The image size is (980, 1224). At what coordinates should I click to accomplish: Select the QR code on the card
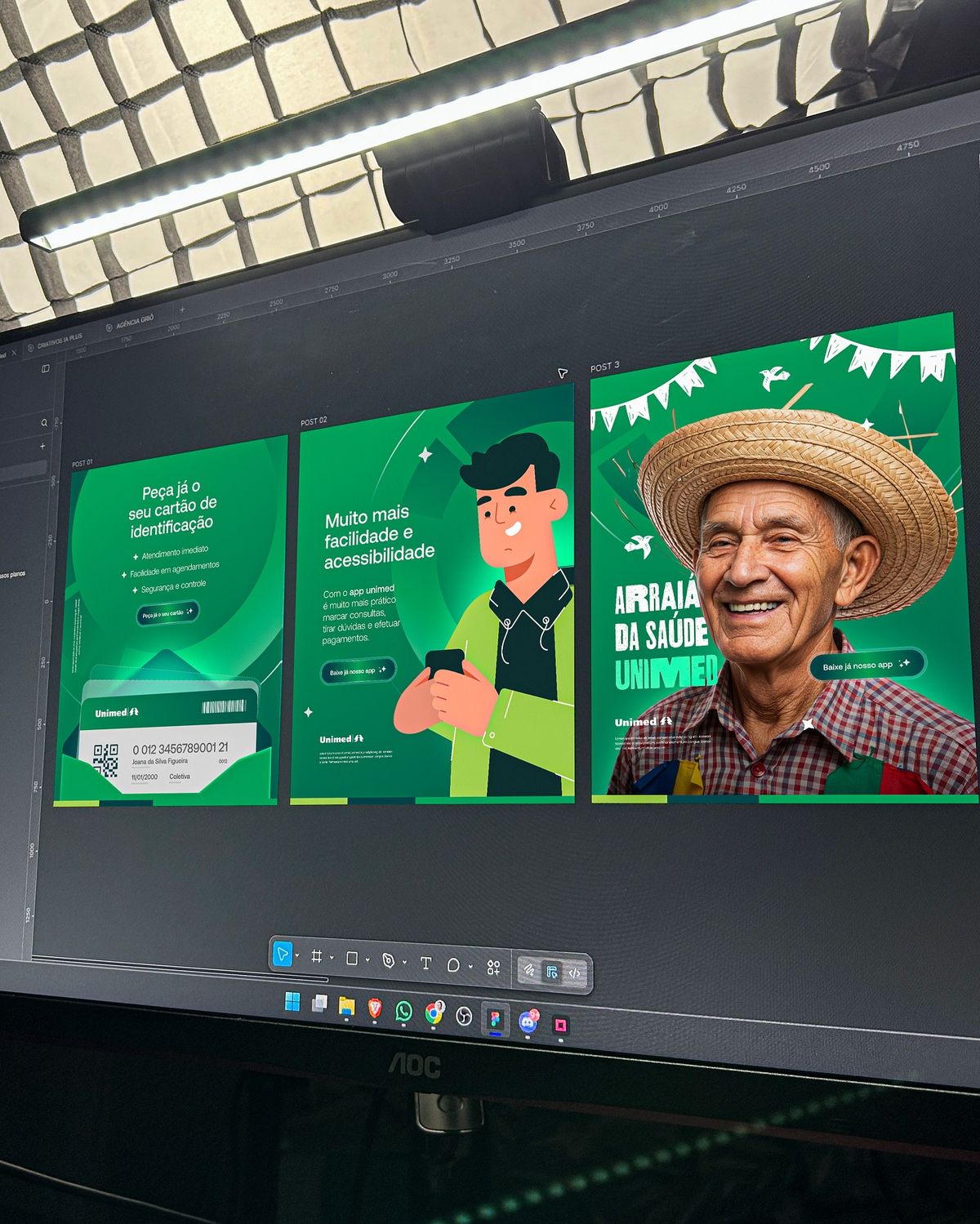(106, 759)
